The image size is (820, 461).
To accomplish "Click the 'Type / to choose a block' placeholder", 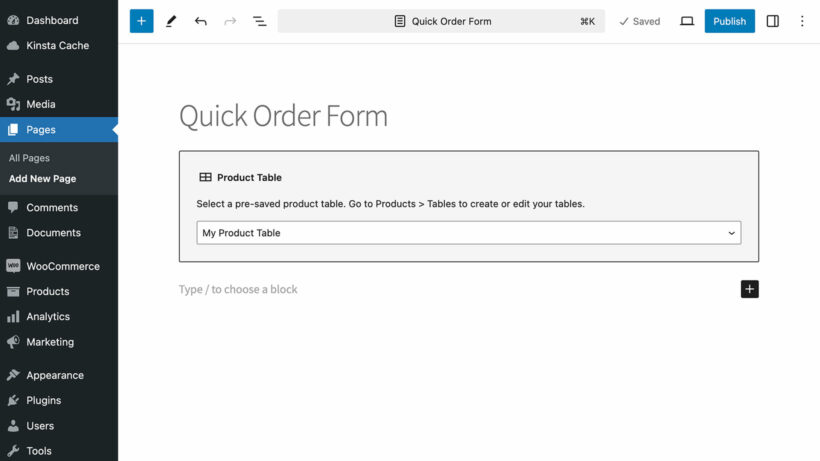I will [x=238, y=289].
